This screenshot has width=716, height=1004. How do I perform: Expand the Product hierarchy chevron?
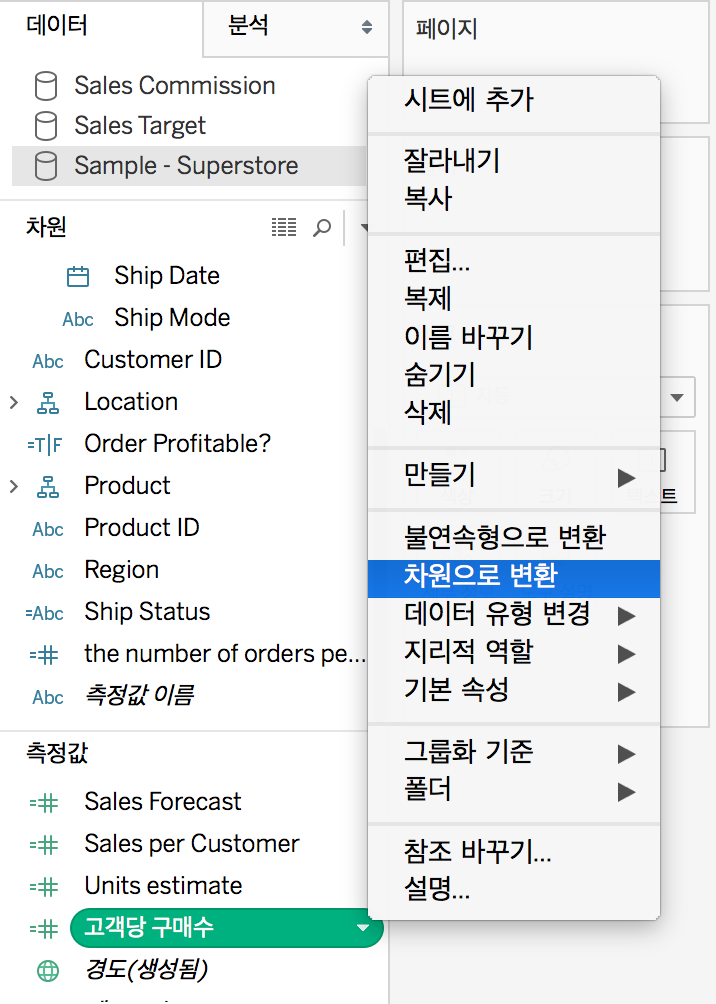[x=14, y=487]
